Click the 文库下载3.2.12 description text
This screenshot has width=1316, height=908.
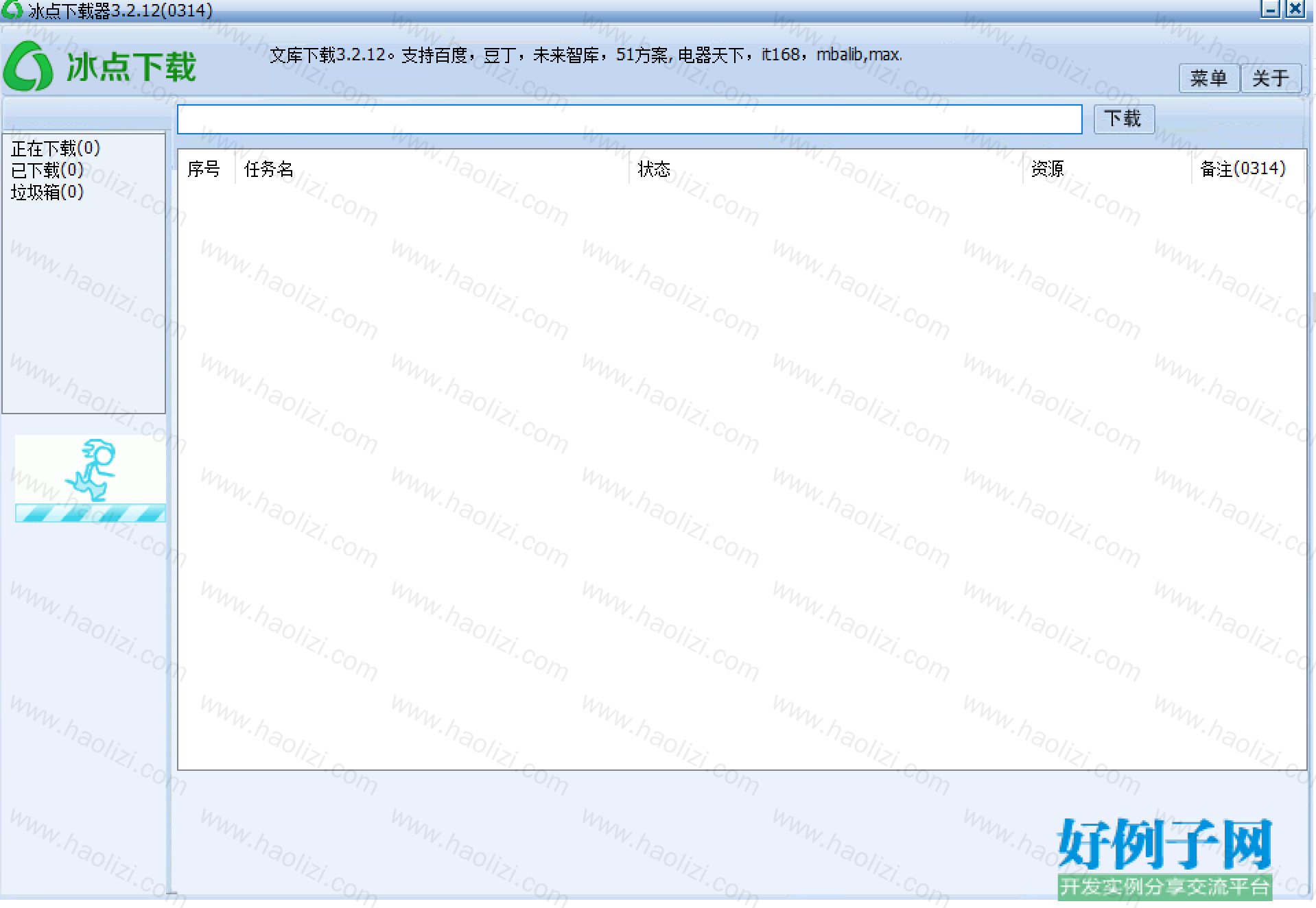tap(586, 55)
